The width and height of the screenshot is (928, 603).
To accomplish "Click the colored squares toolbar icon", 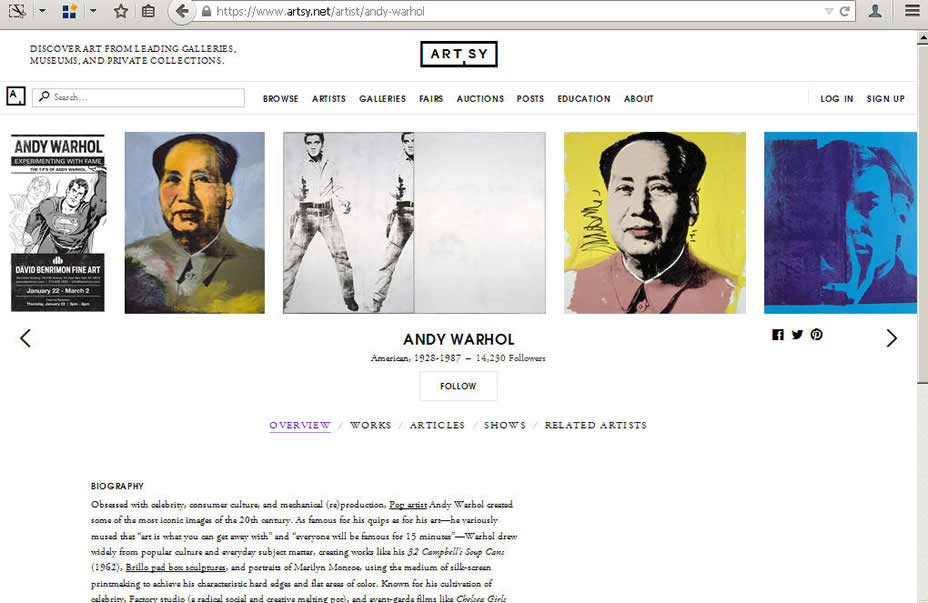I will click(70, 11).
